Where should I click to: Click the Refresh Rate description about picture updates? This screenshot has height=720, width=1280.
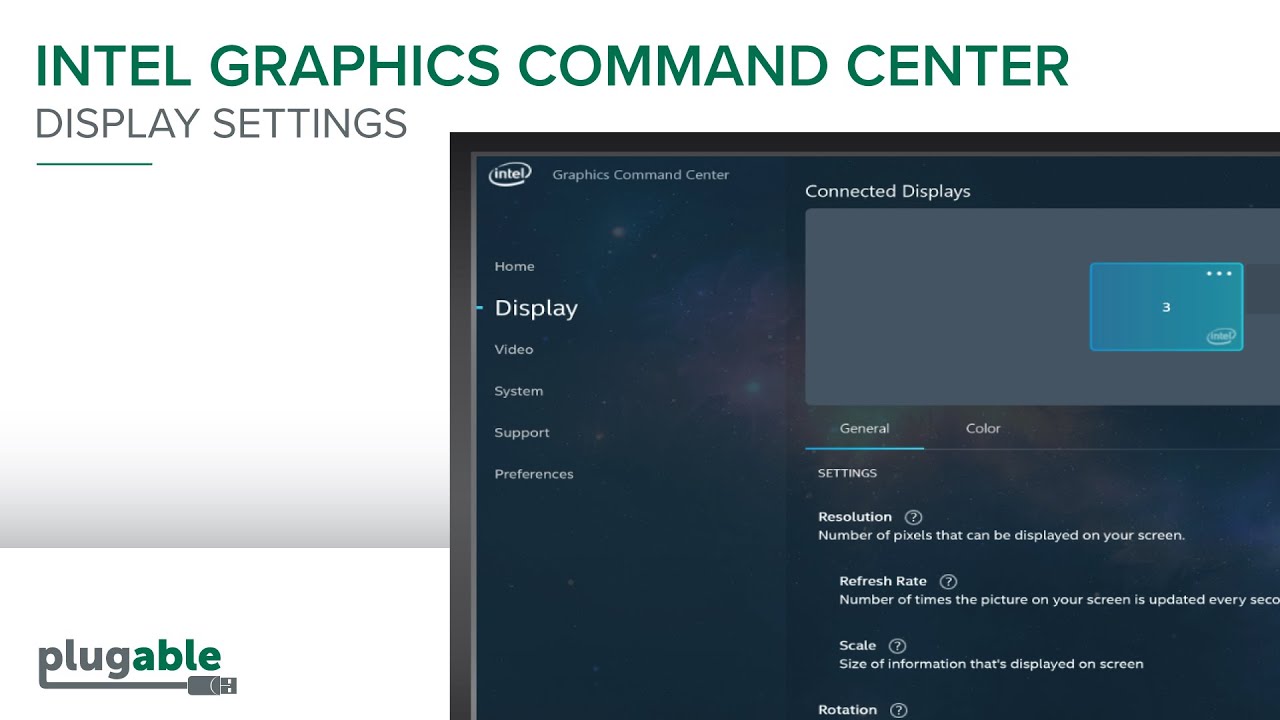1059,600
